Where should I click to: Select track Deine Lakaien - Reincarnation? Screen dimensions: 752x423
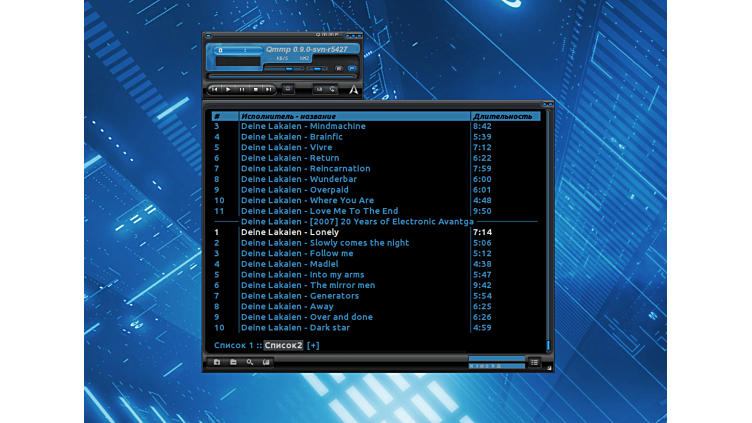(305, 169)
